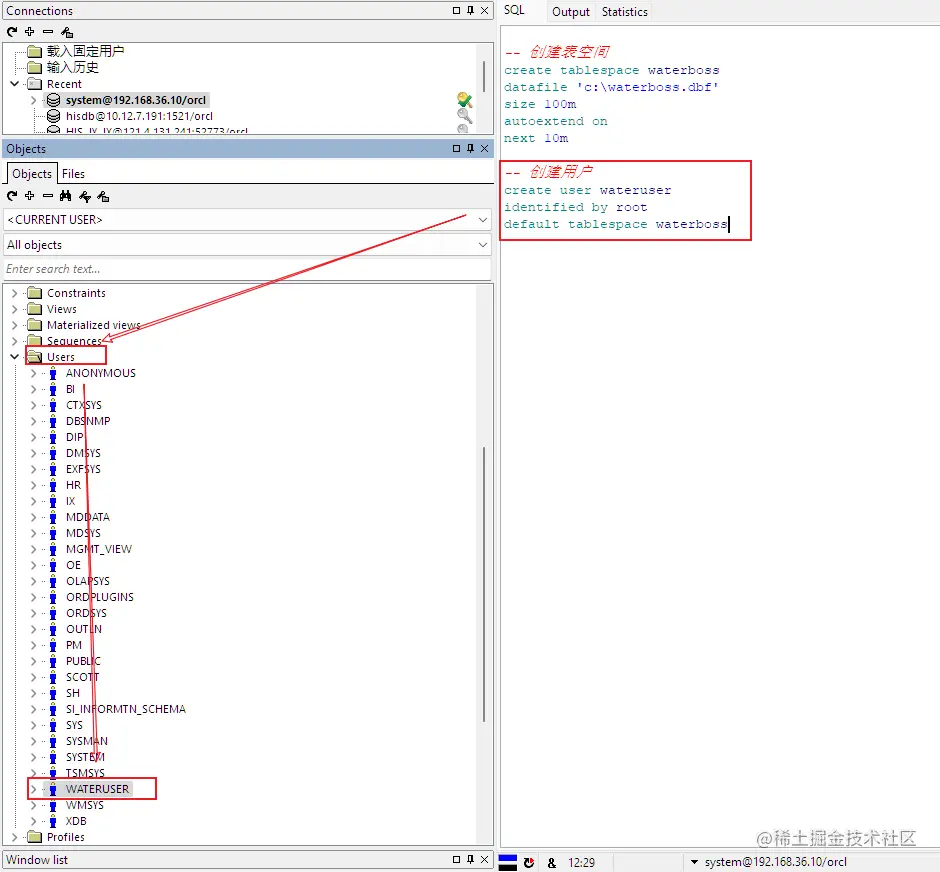
Task: Select the MGMT_VIEW user
Action: pyautogui.click(x=99, y=549)
